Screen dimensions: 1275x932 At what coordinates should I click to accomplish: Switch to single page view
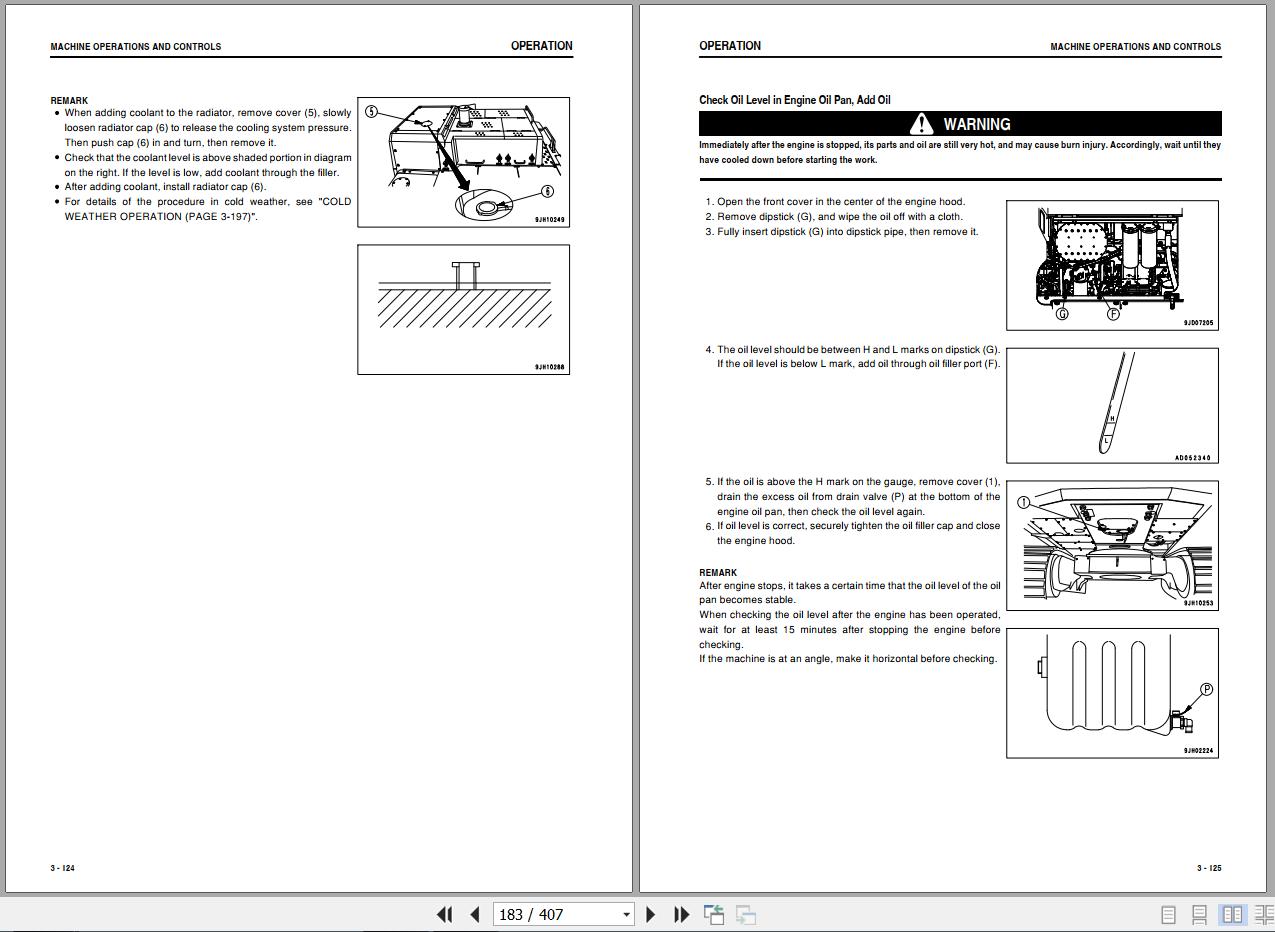pos(1168,914)
